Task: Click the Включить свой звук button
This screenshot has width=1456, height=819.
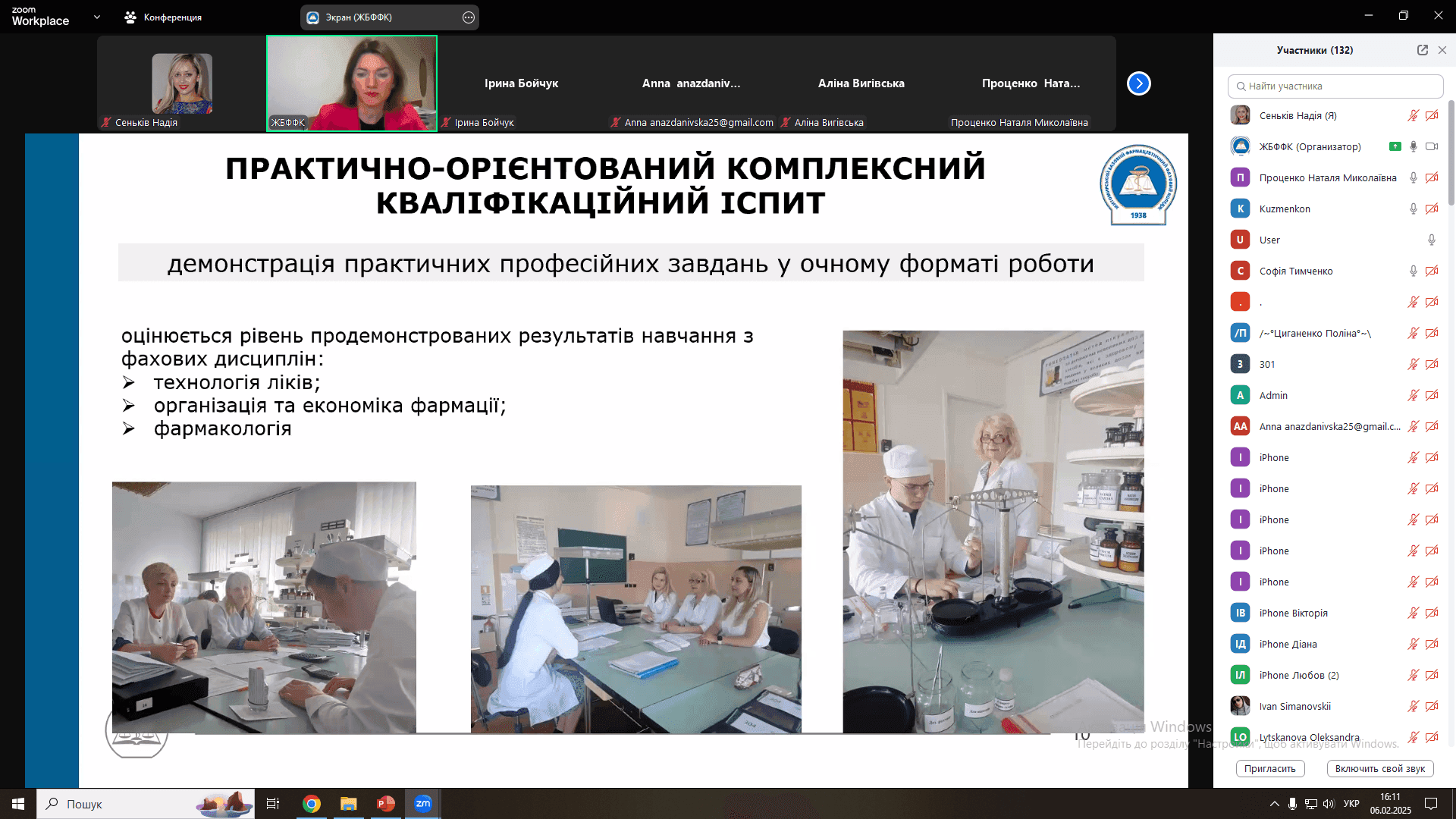Action: click(1380, 768)
